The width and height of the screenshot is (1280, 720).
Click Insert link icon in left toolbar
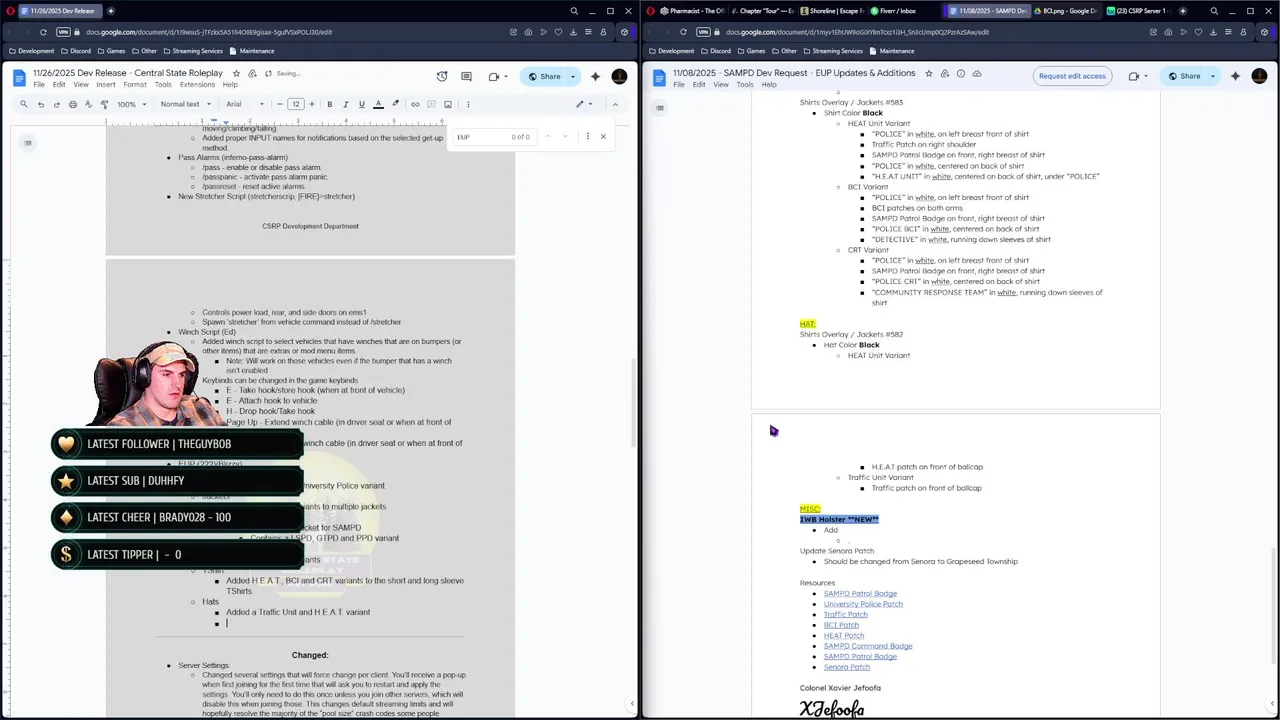(x=415, y=104)
